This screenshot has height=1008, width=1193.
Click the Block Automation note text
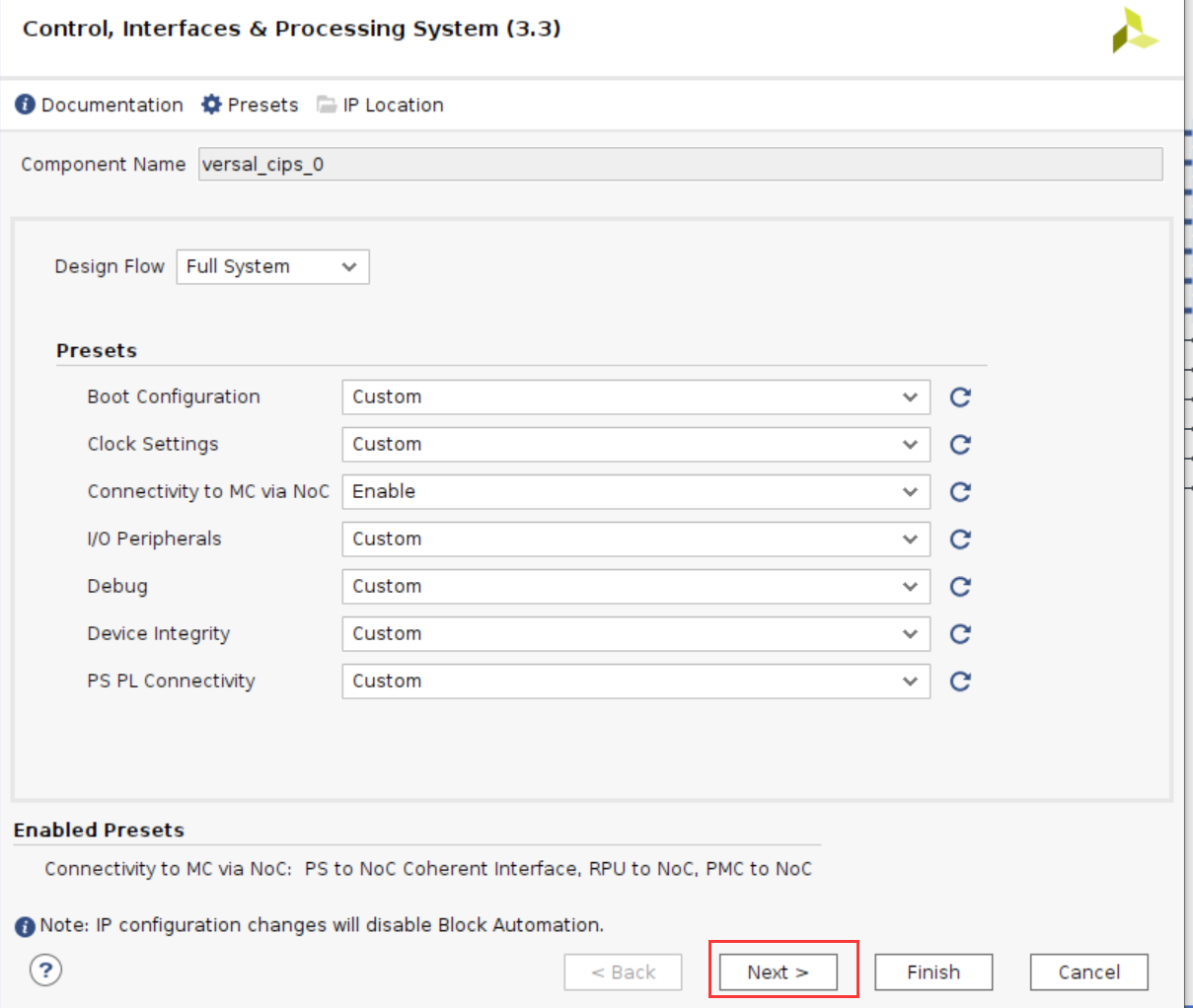pyautogui.click(x=322, y=925)
